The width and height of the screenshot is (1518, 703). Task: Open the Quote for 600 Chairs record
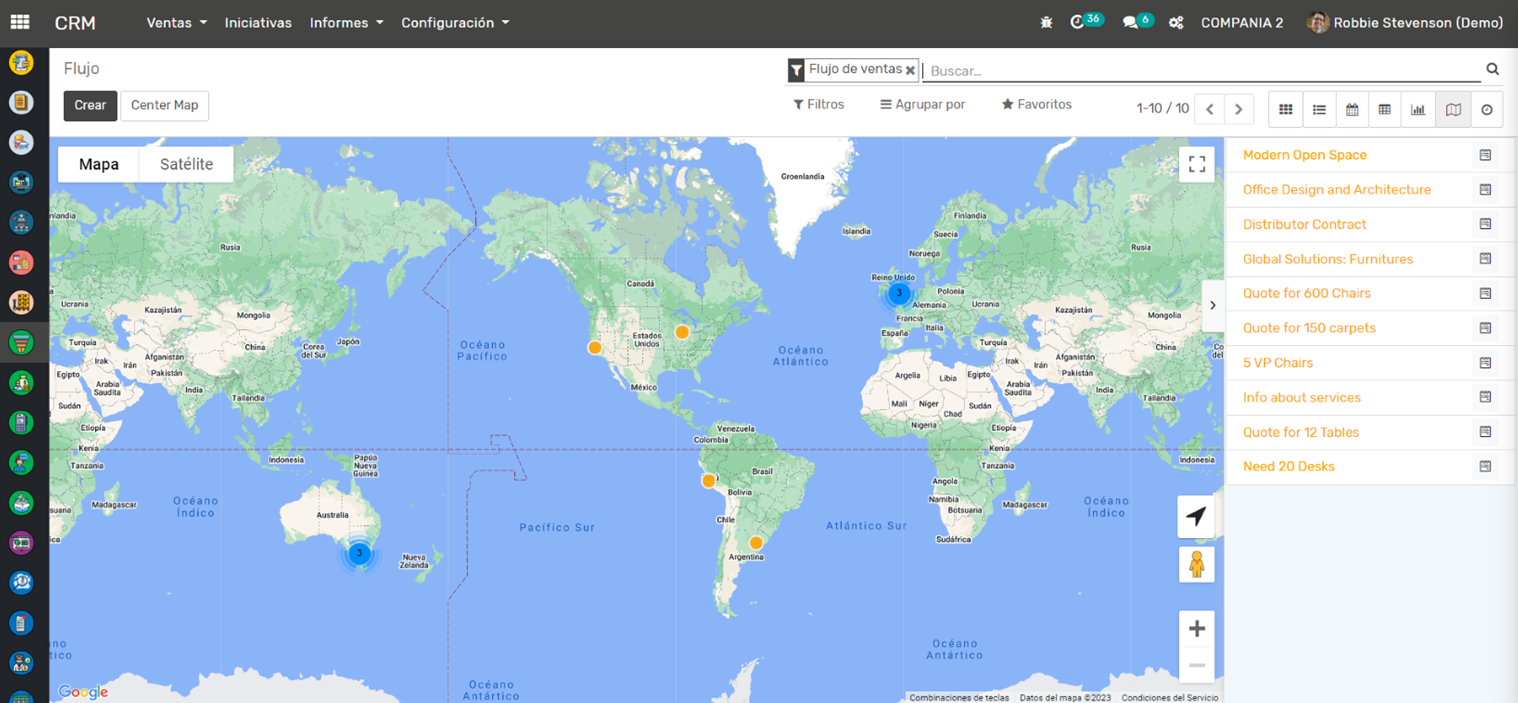1306,293
